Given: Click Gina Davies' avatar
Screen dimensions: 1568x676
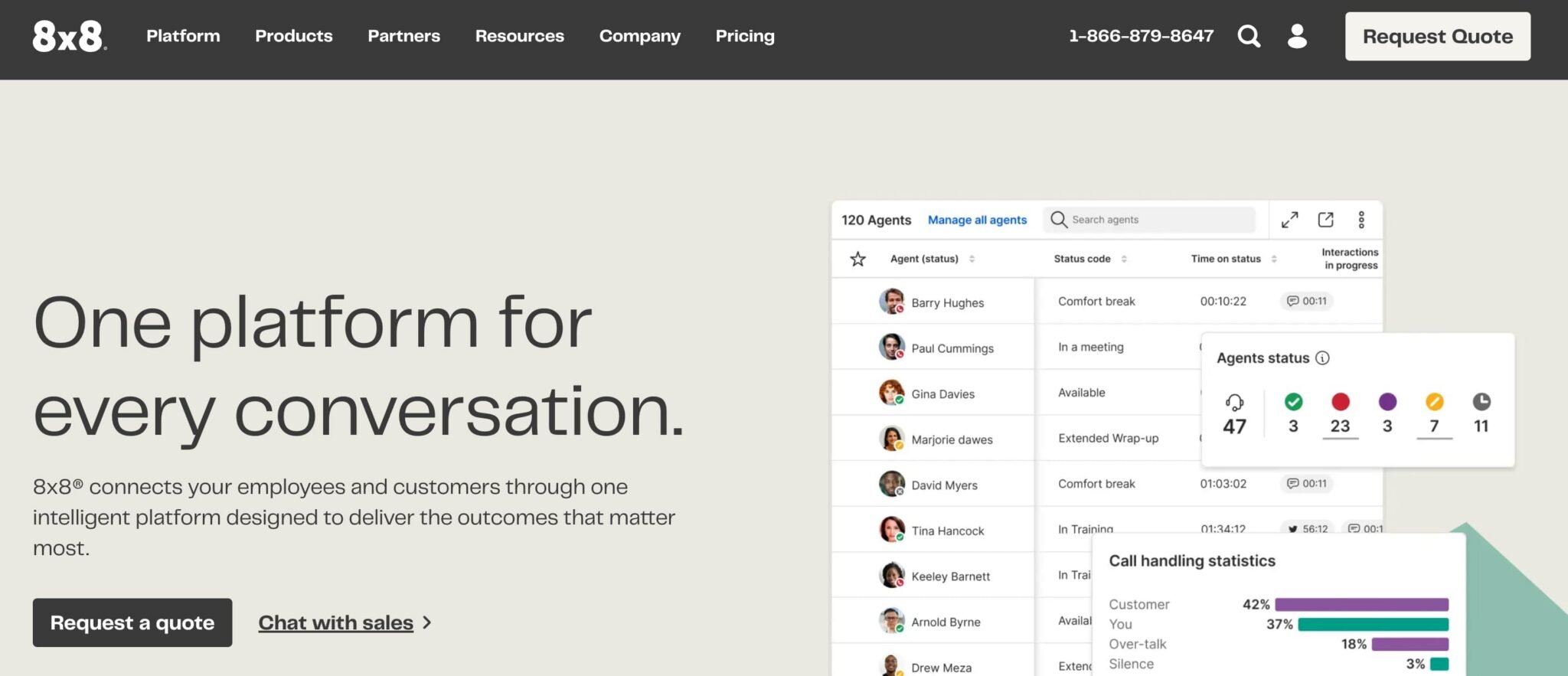Looking at the screenshot, I should [x=892, y=393].
